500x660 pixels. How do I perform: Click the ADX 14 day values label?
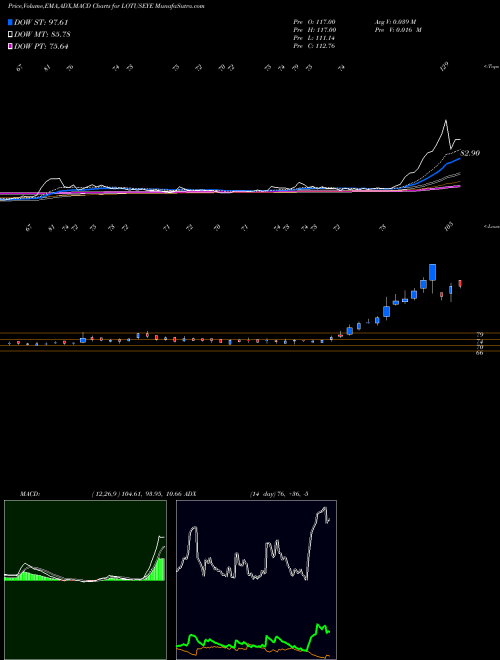click(x=279, y=493)
